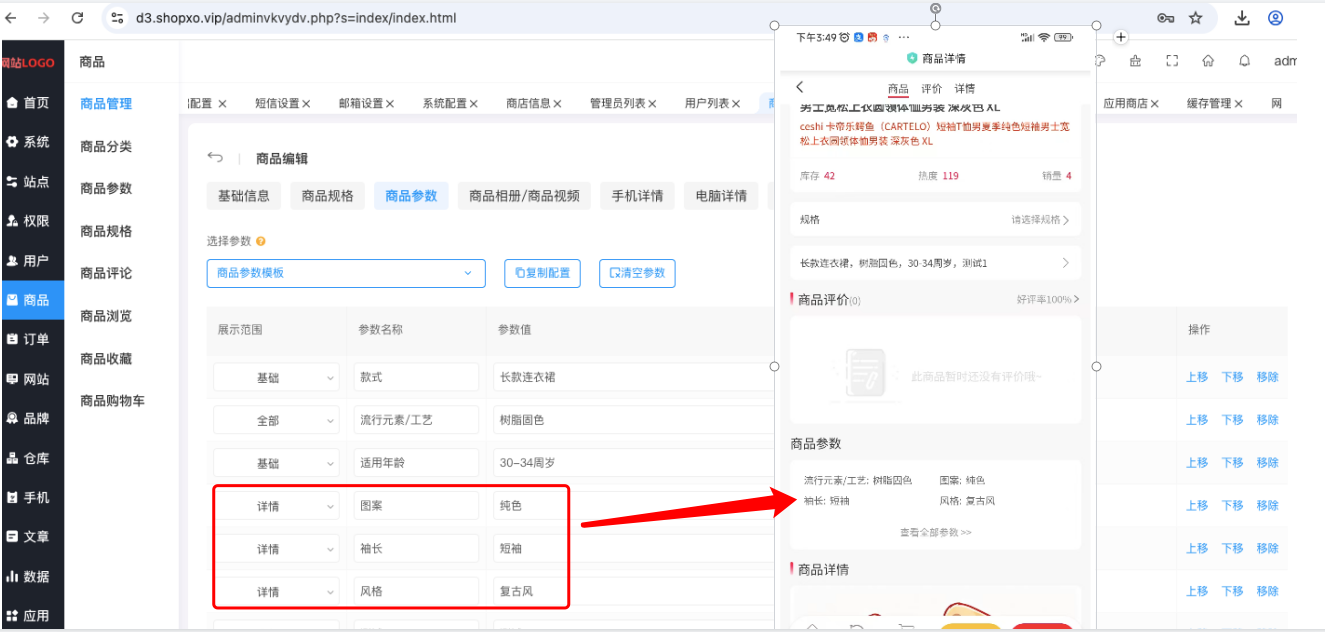Select the 电脑详情 tab
1325x632 pixels.
[722, 196]
